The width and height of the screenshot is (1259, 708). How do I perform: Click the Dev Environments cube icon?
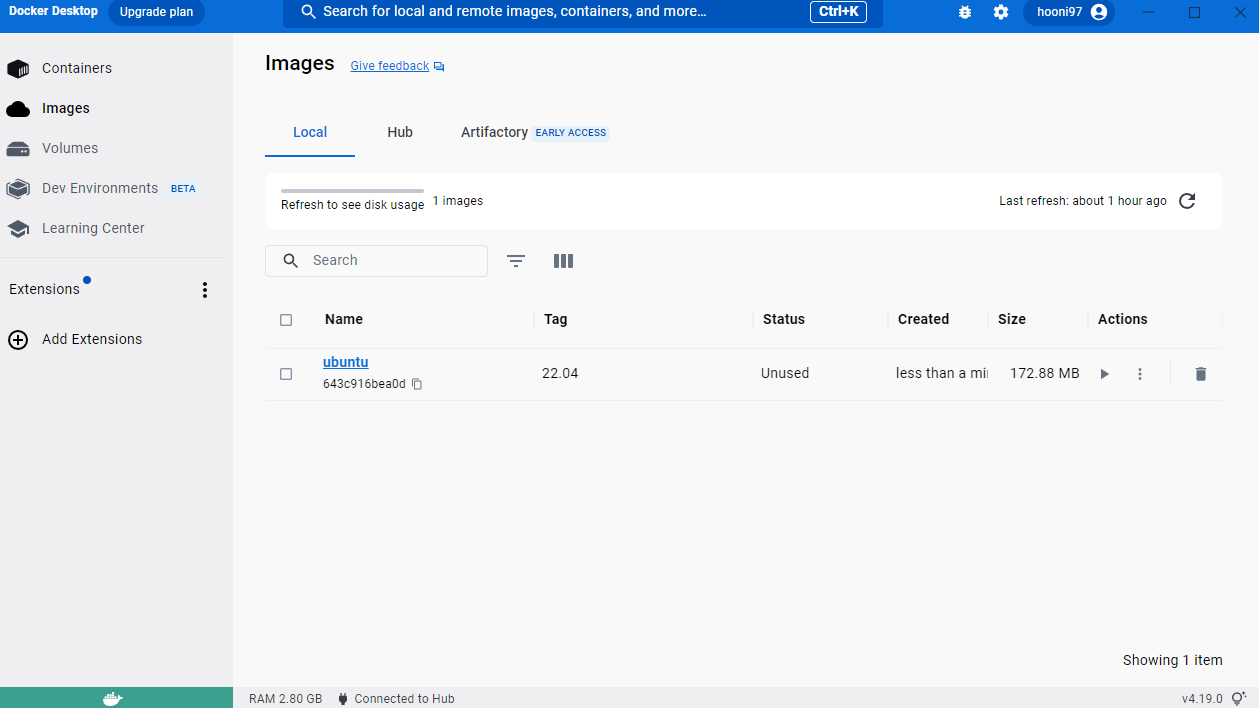pos(18,188)
